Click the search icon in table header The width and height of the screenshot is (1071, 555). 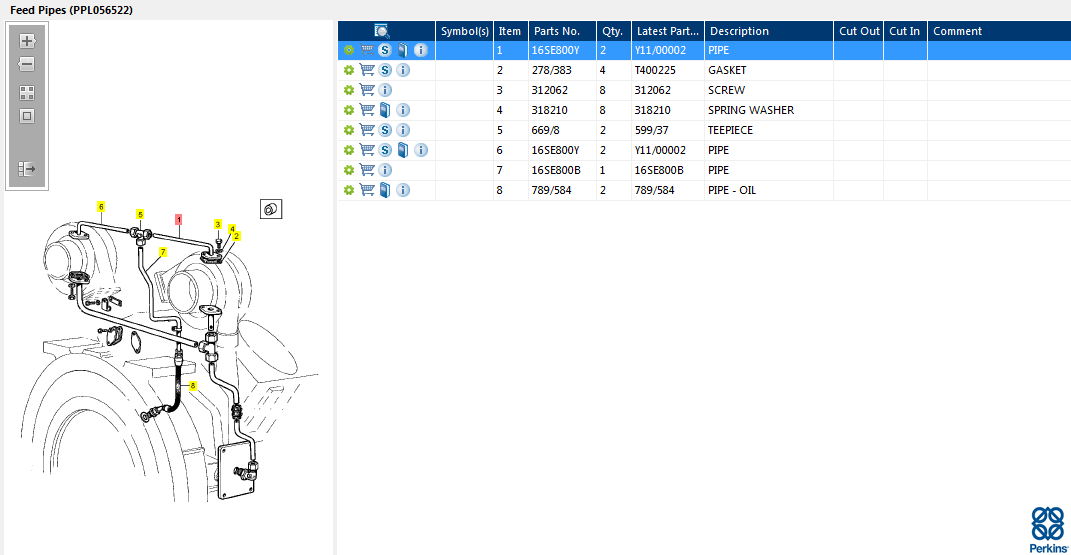[x=382, y=31]
